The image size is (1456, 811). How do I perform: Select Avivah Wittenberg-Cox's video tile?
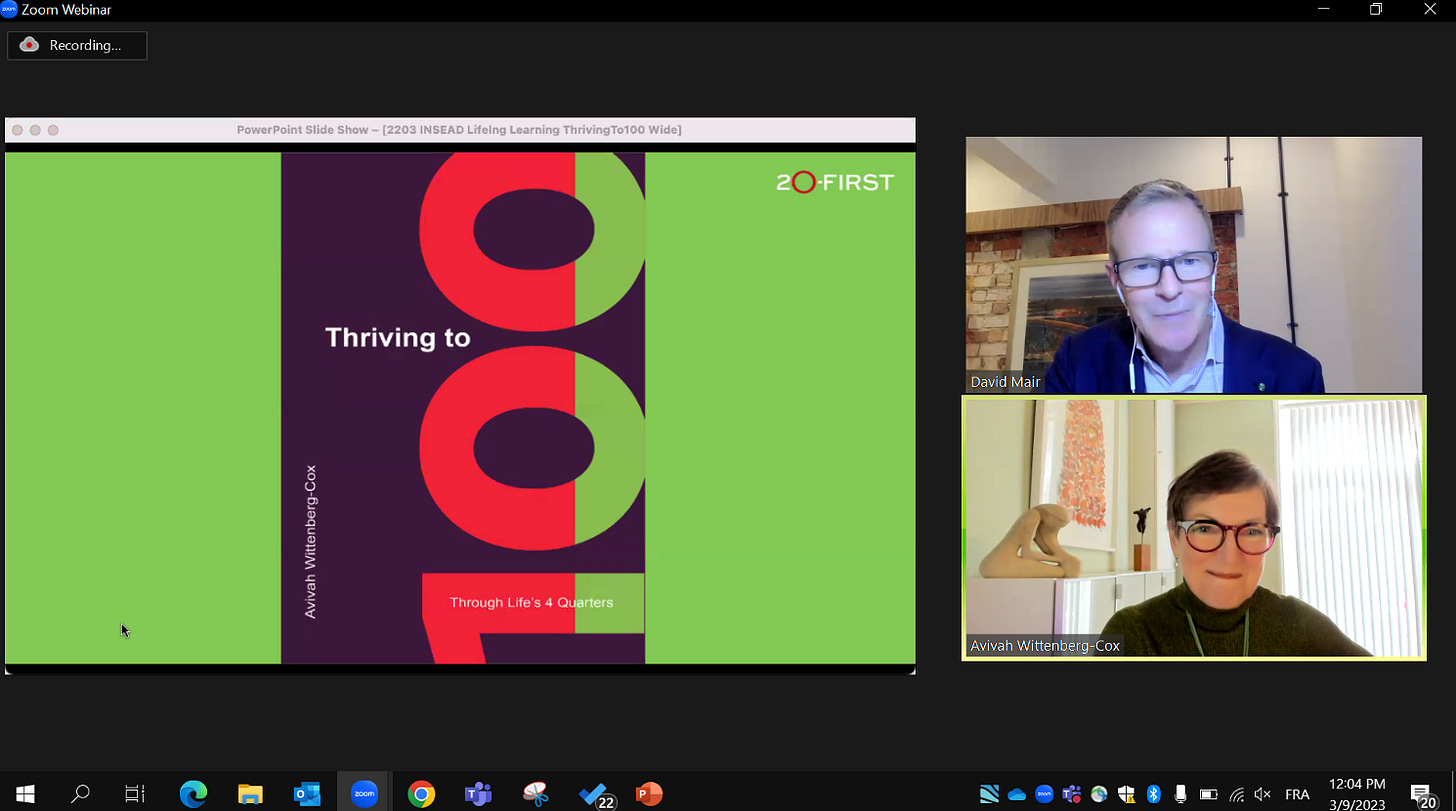(1194, 528)
